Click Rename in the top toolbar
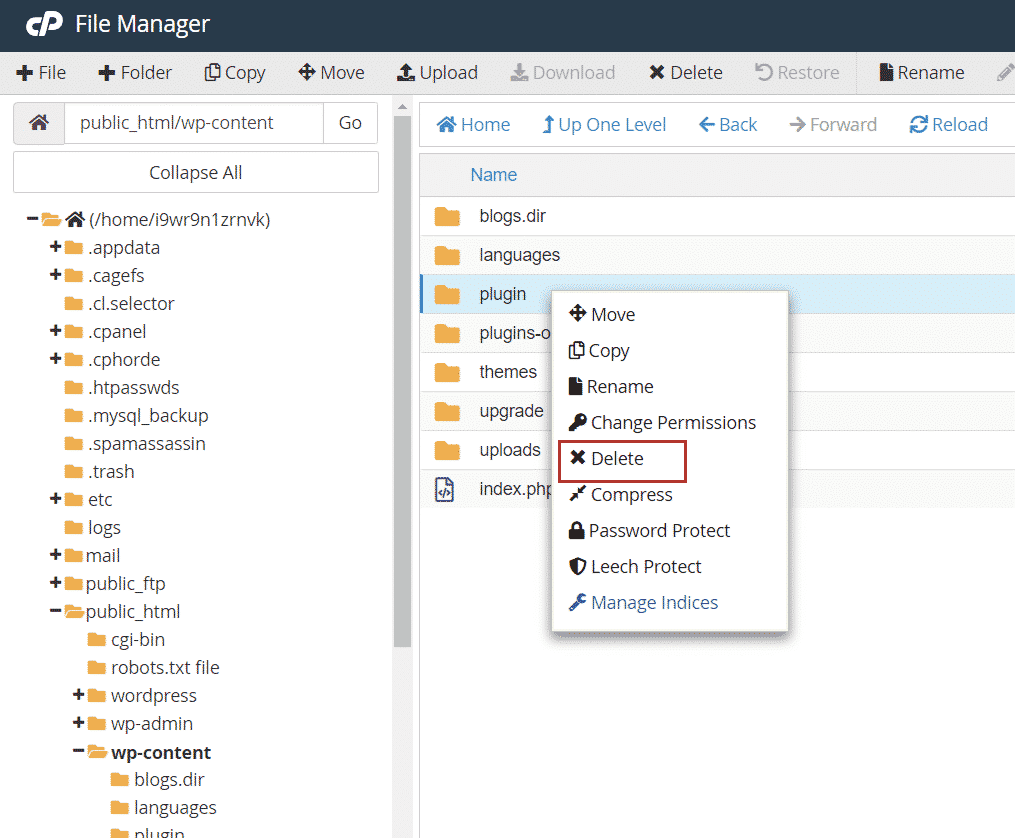The height and width of the screenshot is (838, 1015). pyautogui.click(x=922, y=72)
